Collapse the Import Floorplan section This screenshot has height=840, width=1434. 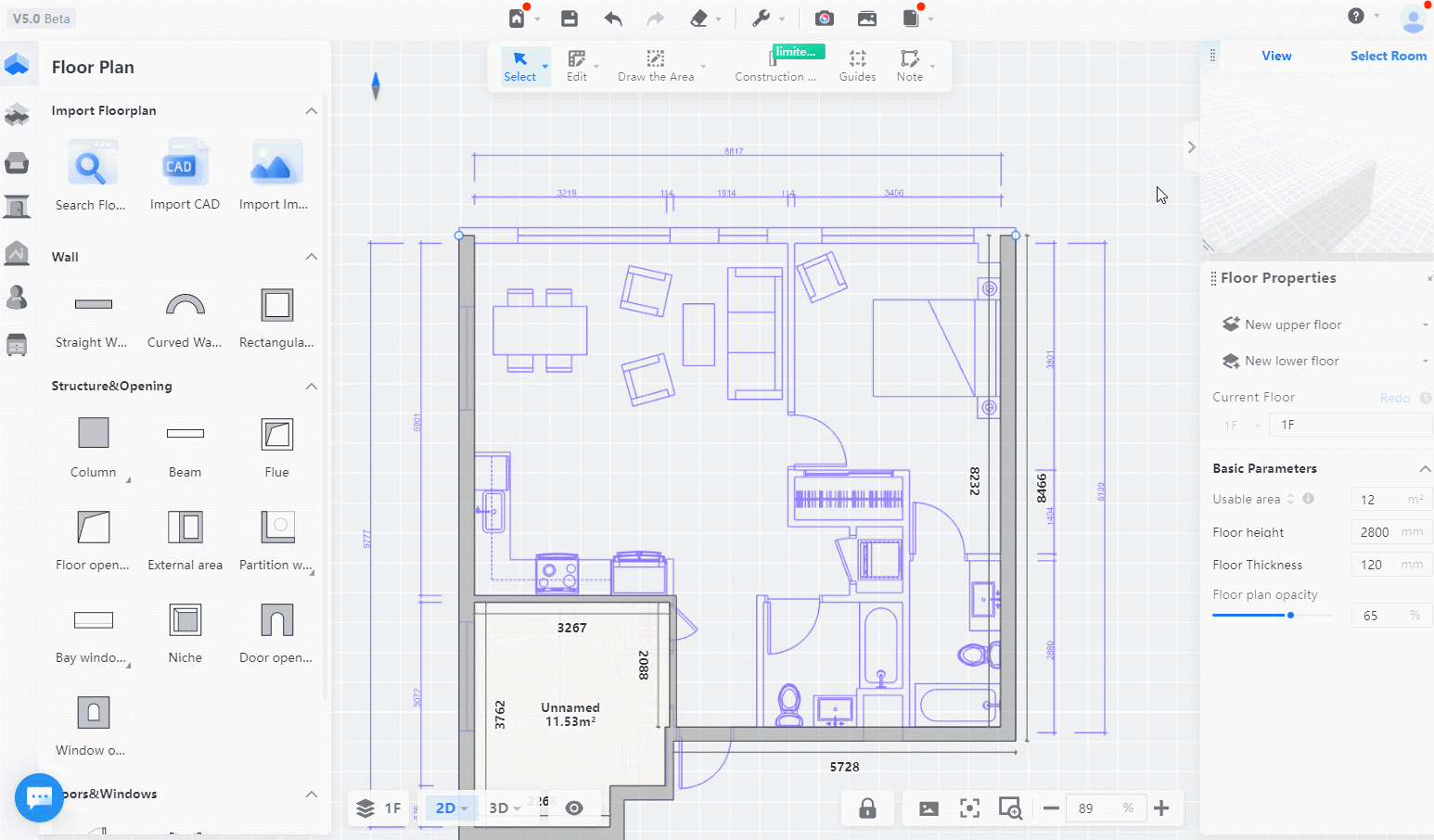[x=312, y=111]
